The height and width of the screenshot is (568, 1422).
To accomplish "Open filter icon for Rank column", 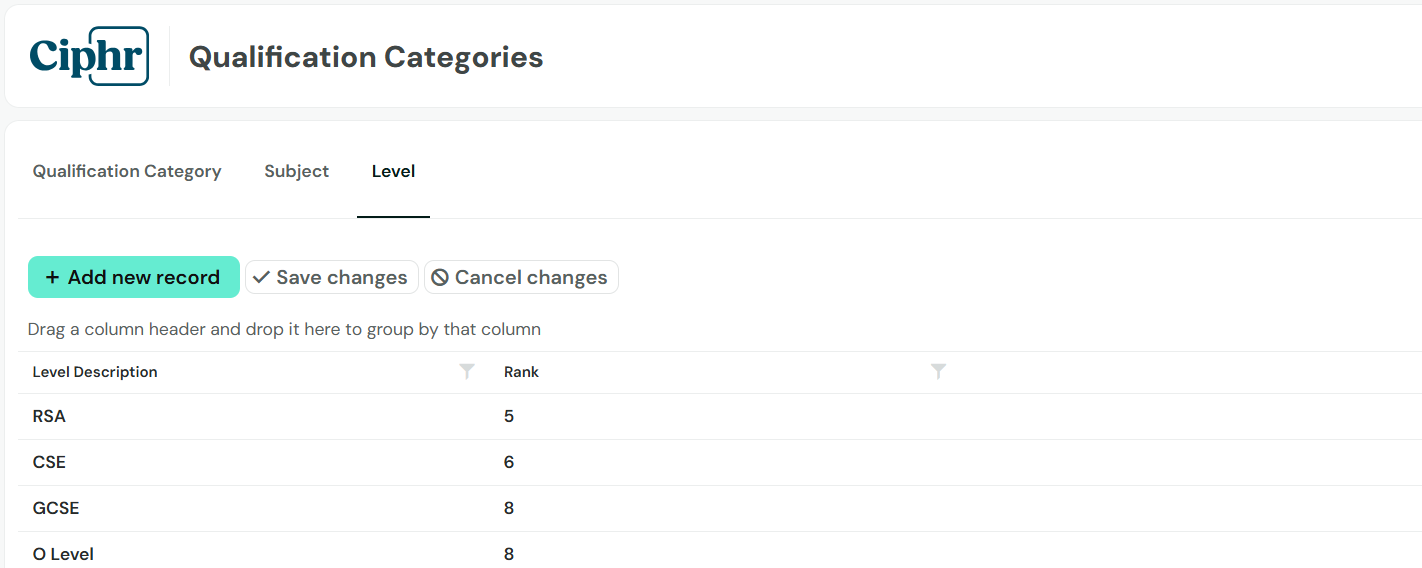I will (938, 372).
